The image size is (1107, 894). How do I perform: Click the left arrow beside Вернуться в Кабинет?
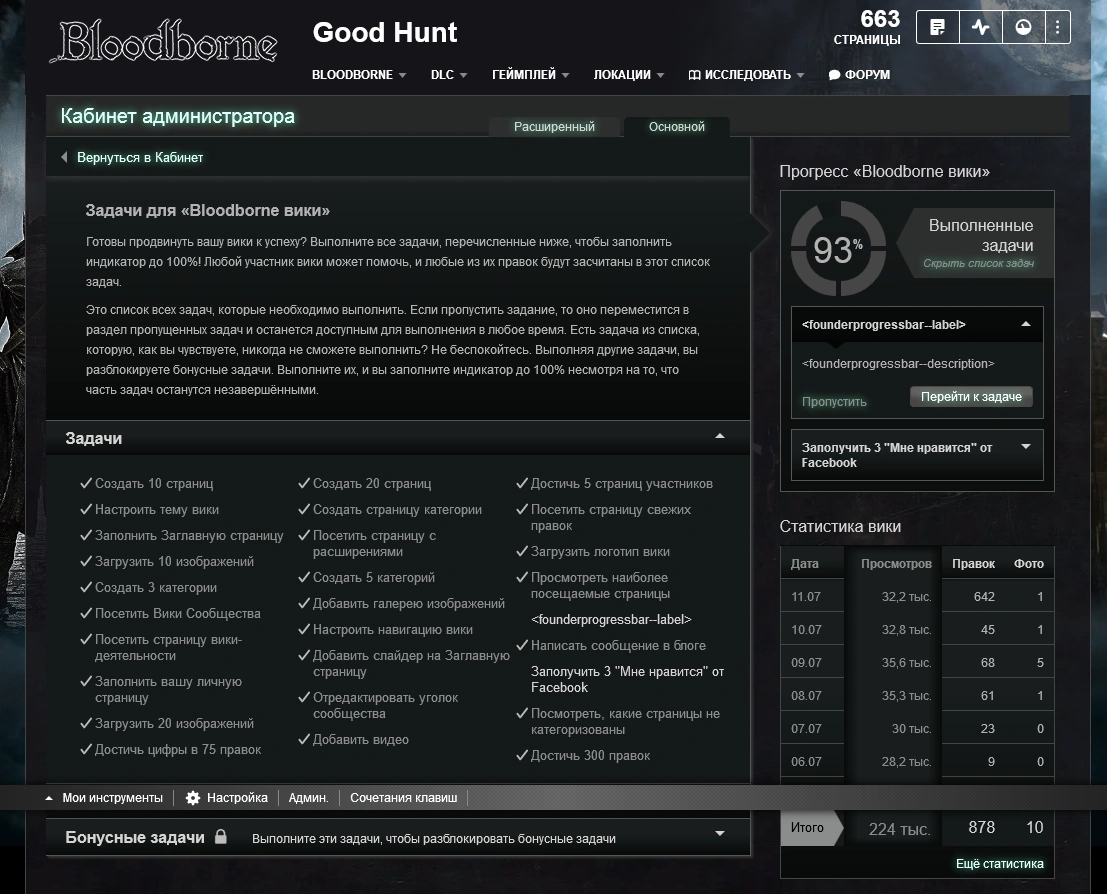65,158
